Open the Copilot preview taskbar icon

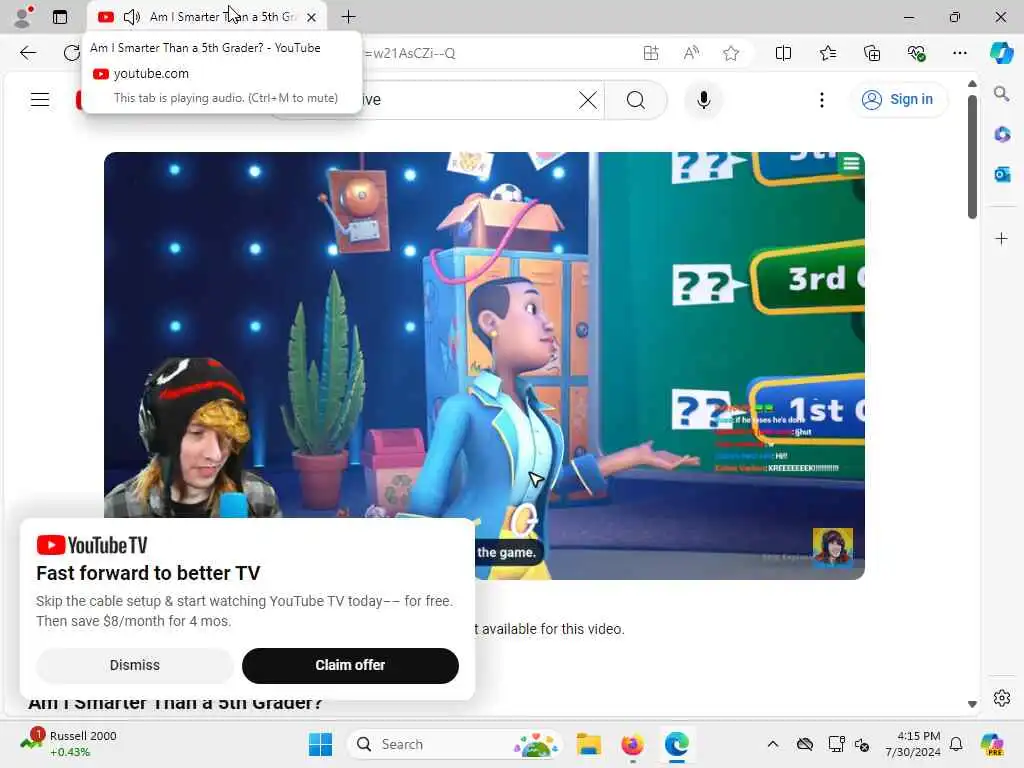(992, 744)
